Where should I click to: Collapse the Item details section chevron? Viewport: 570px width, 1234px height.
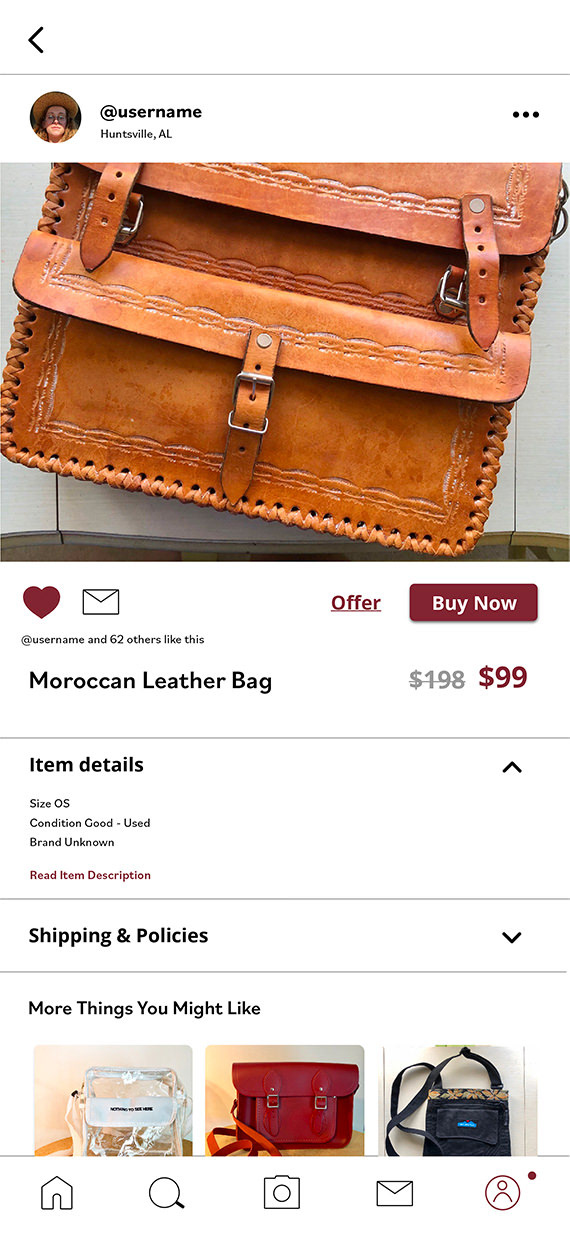(x=512, y=767)
